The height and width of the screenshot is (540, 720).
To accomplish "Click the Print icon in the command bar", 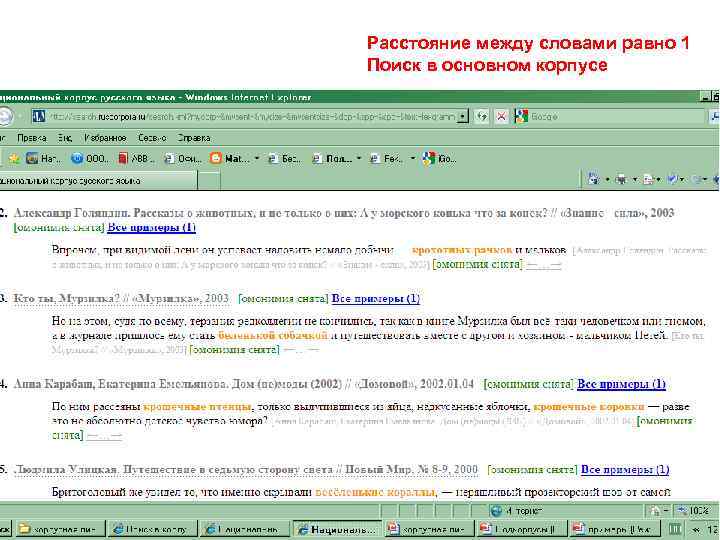I will point(621,179).
